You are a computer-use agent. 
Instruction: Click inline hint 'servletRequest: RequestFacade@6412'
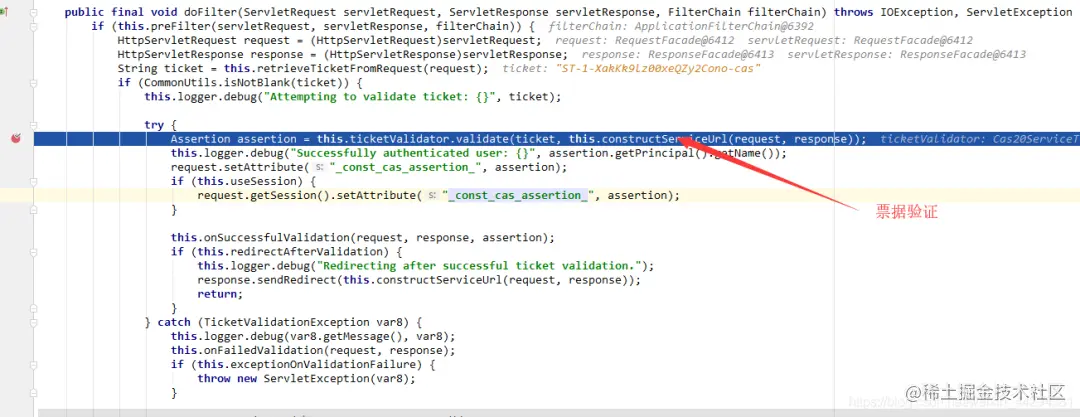[860, 41]
